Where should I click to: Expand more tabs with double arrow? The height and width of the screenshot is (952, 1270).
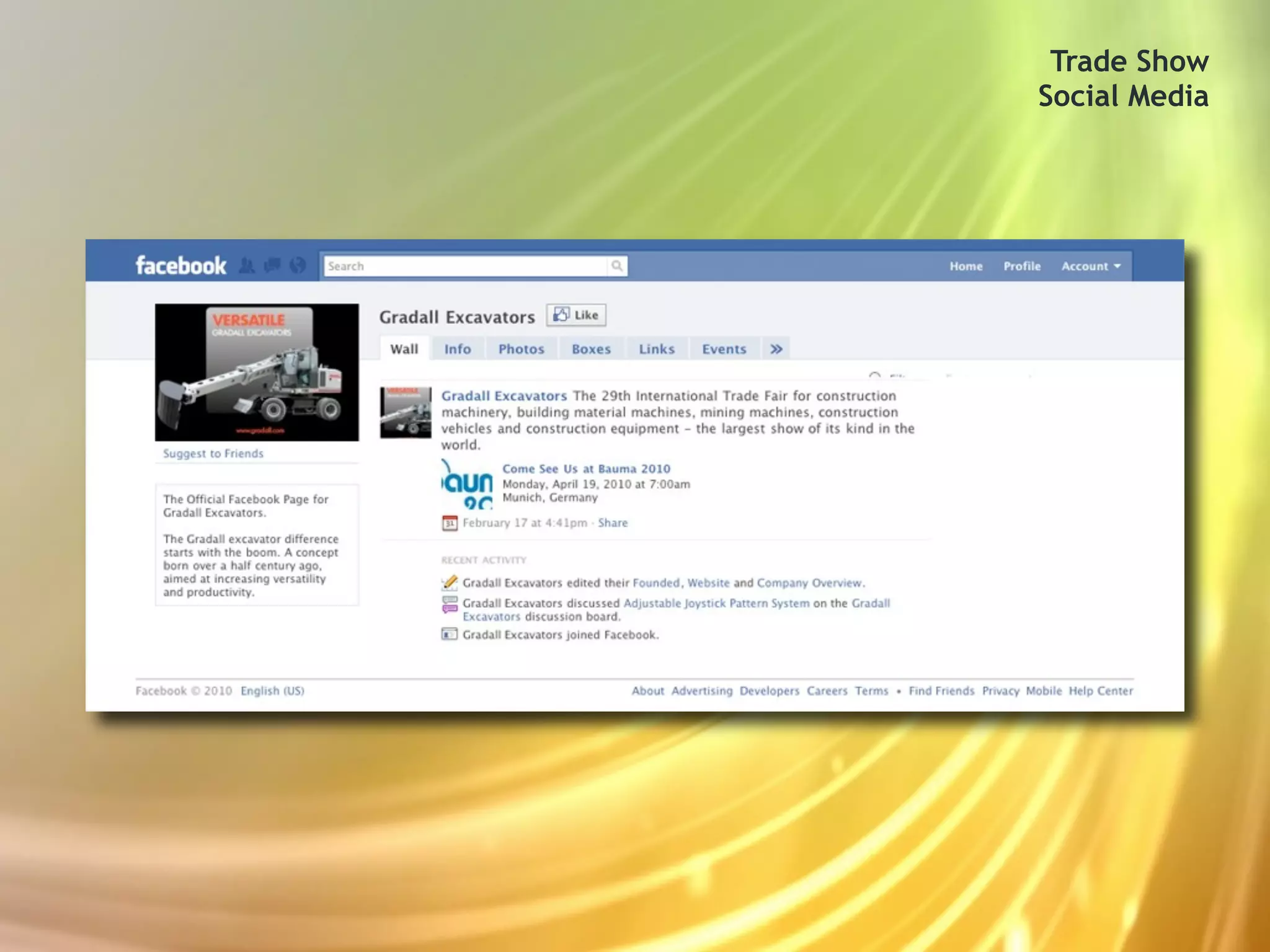[x=776, y=349]
